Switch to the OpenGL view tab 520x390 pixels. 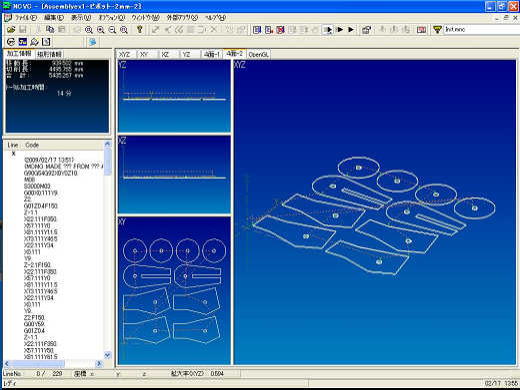258,54
